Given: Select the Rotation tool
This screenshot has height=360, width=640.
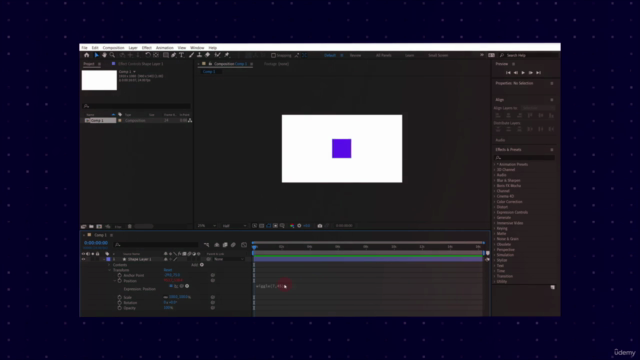Looking at the screenshot, I should coord(148,55).
